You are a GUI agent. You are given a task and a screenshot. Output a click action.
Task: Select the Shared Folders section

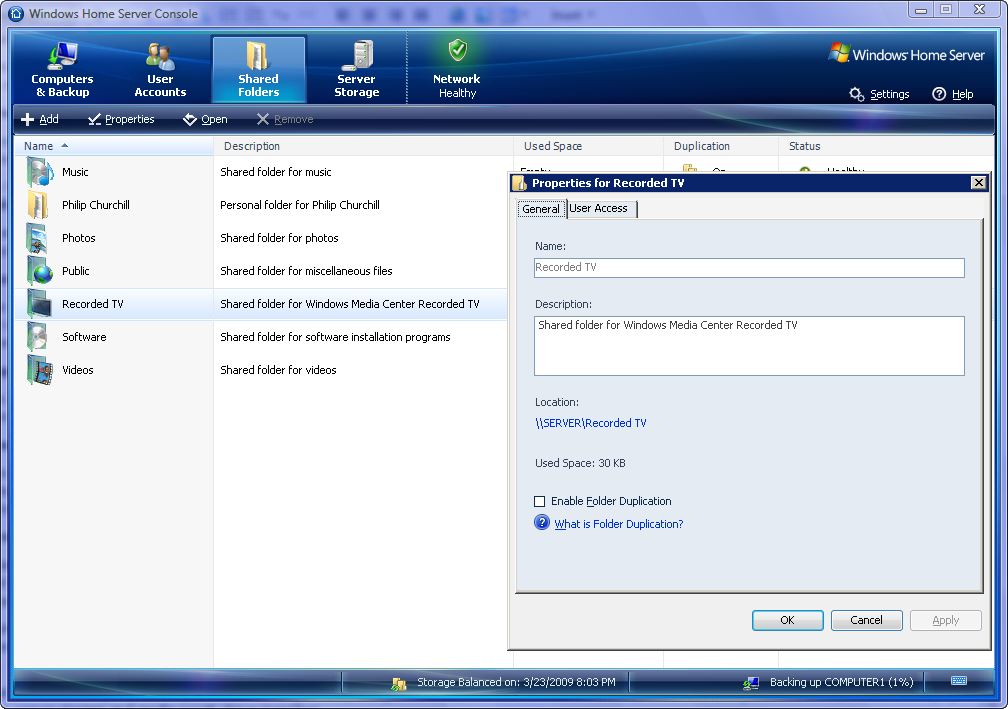(x=258, y=69)
